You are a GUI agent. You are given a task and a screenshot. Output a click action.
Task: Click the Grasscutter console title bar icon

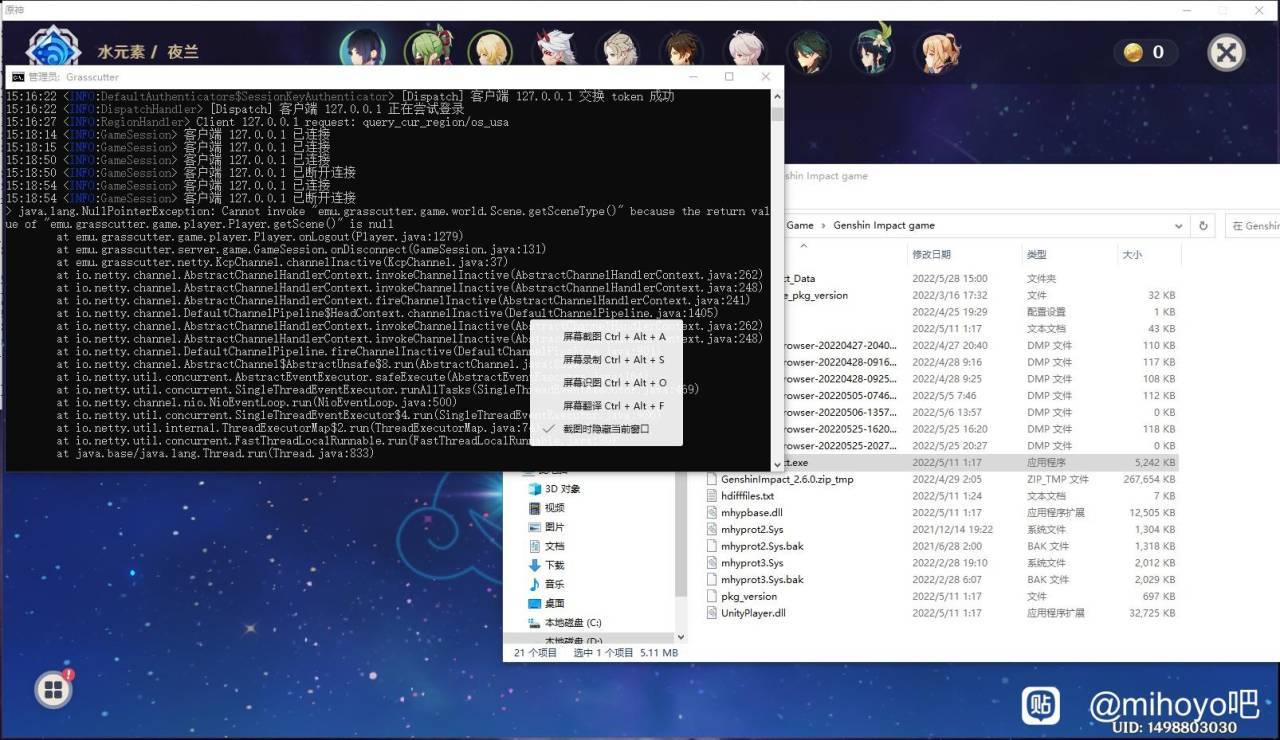point(18,77)
